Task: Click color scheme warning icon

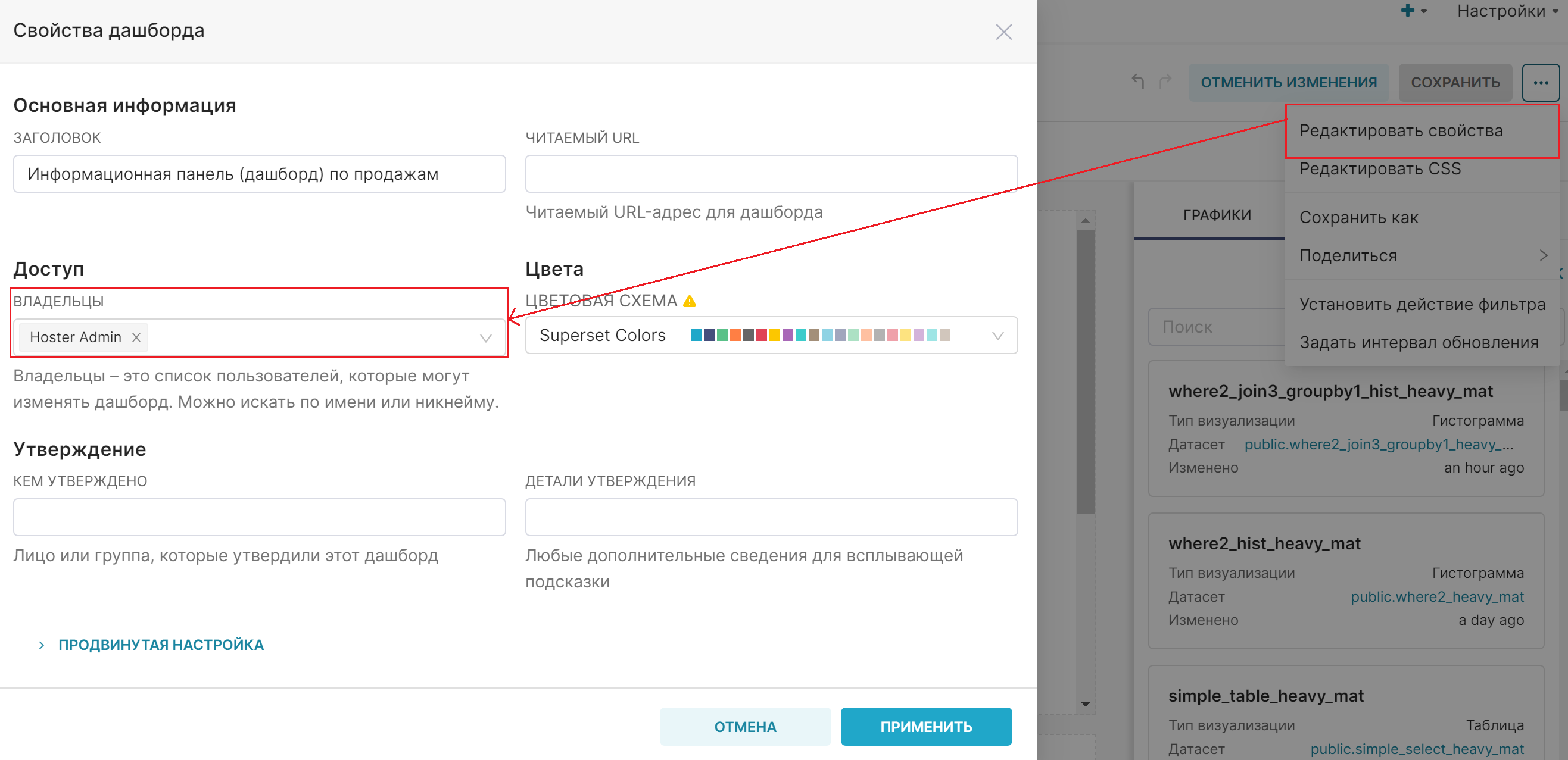Action: (x=689, y=301)
